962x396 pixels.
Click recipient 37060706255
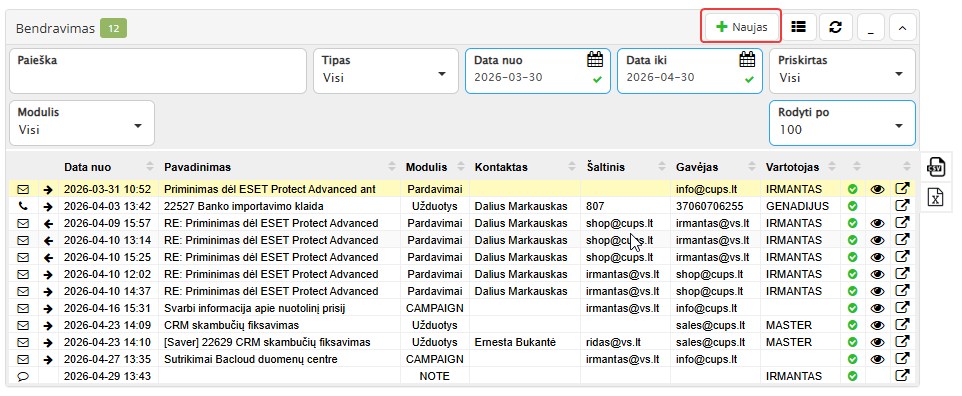(x=709, y=206)
